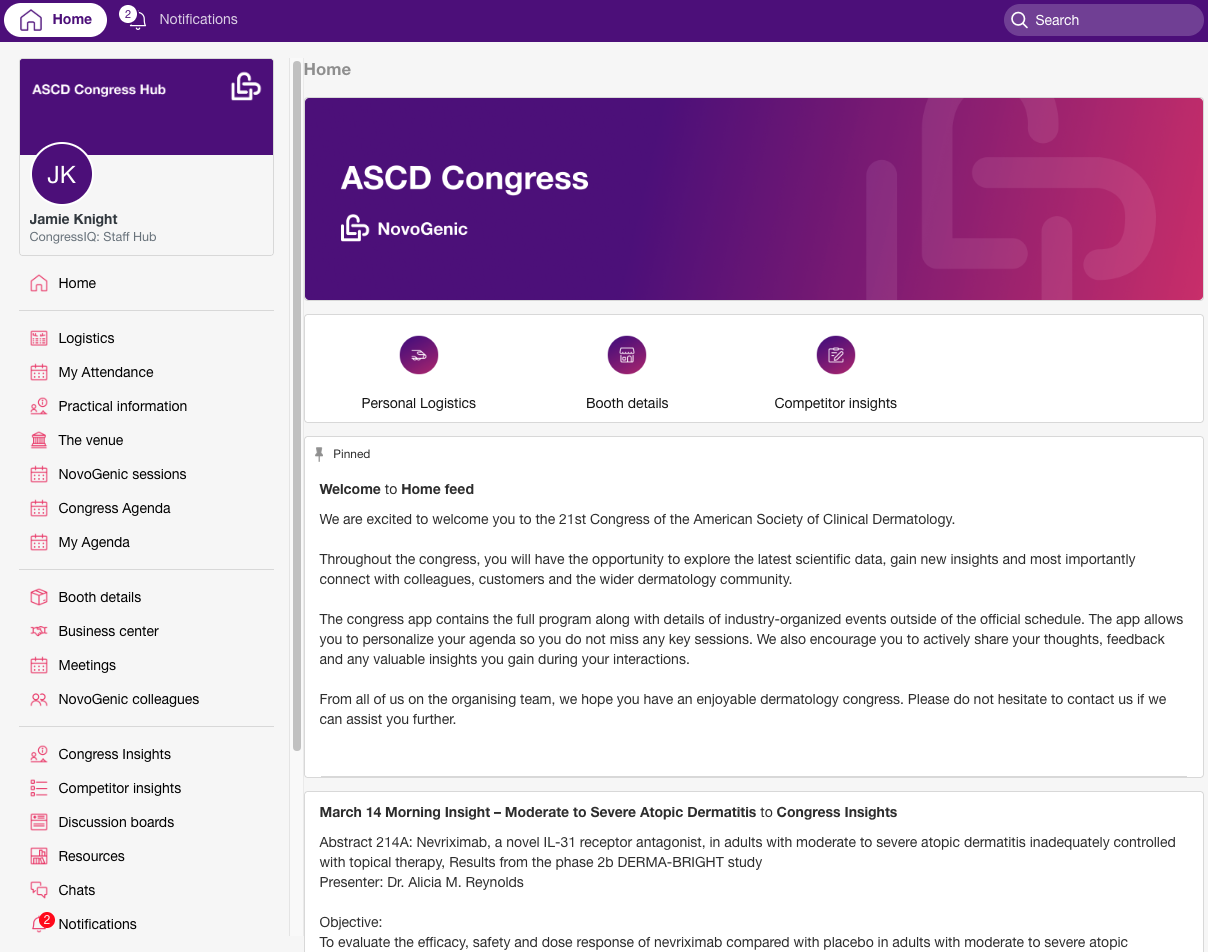Click the Resources icon in sidebar
Viewport: 1208px width, 952px height.
pos(39,856)
